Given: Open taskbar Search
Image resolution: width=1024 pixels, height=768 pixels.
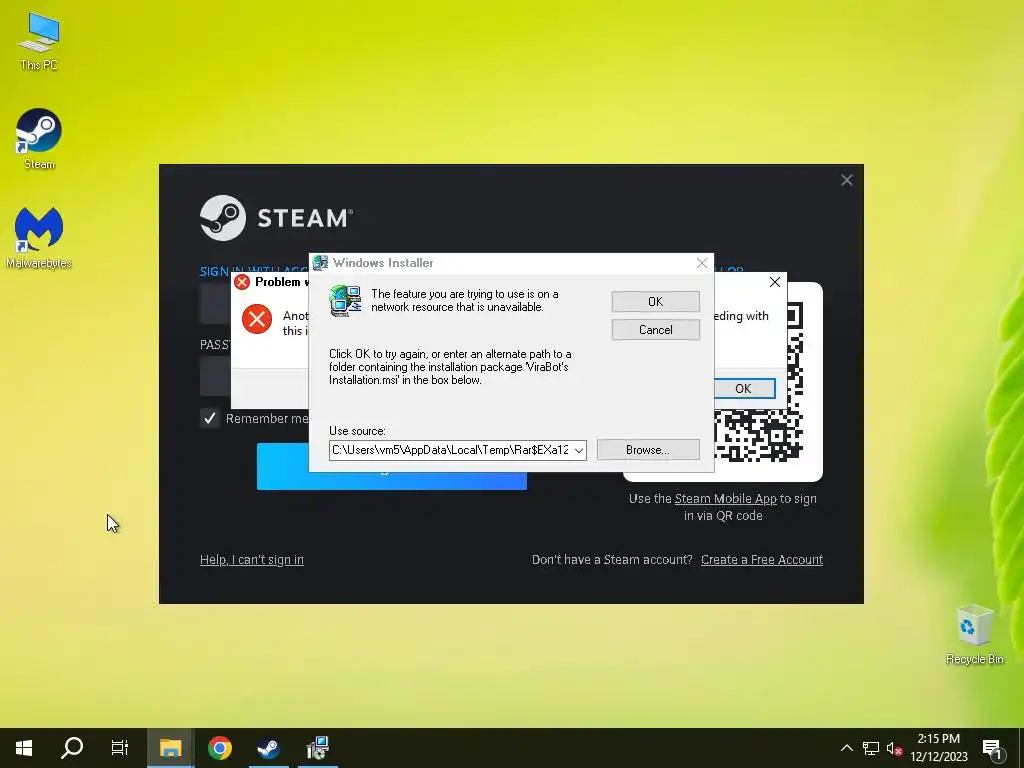Looking at the screenshot, I should 72,748.
